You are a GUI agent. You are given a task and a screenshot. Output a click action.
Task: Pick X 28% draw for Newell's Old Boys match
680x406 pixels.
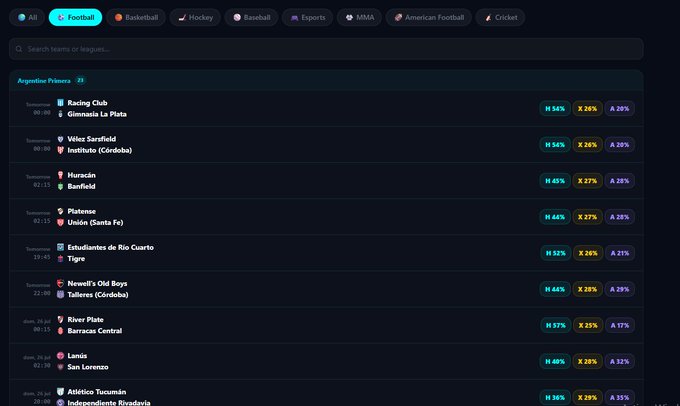click(x=588, y=289)
